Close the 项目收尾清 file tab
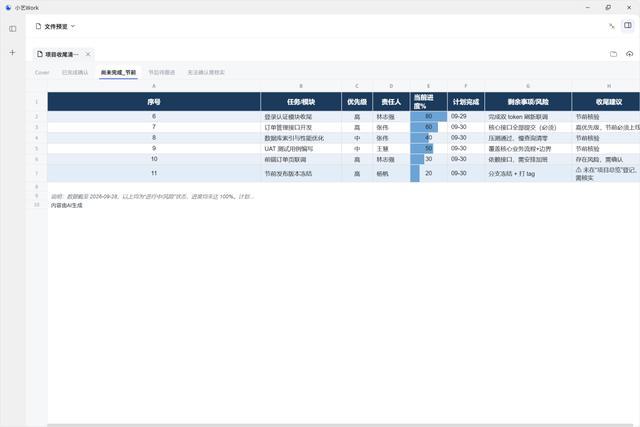640x427 pixels. point(88,54)
